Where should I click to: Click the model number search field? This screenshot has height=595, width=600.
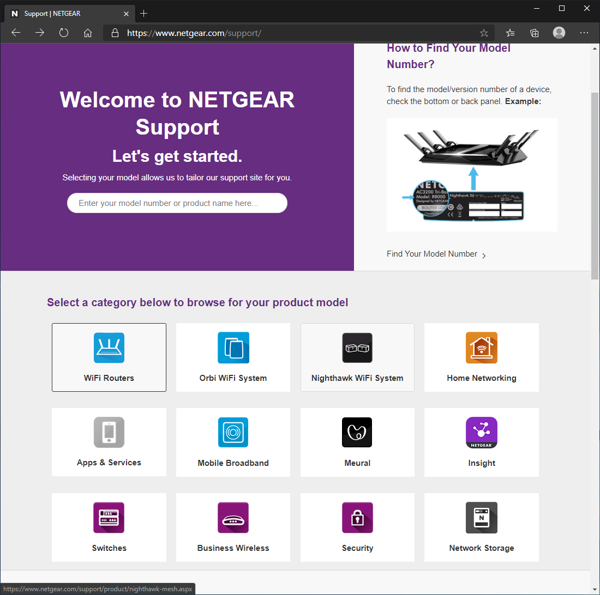pyautogui.click(x=177, y=203)
